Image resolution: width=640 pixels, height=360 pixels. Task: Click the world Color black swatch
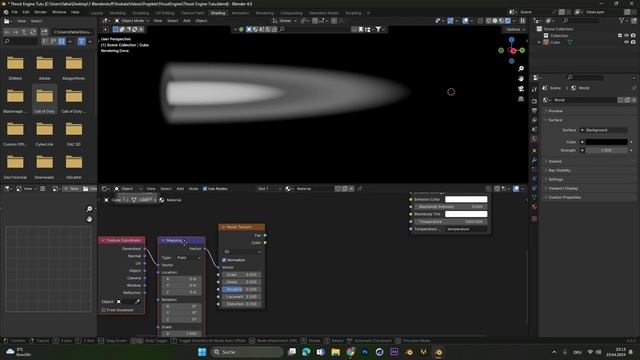point(607,142)
